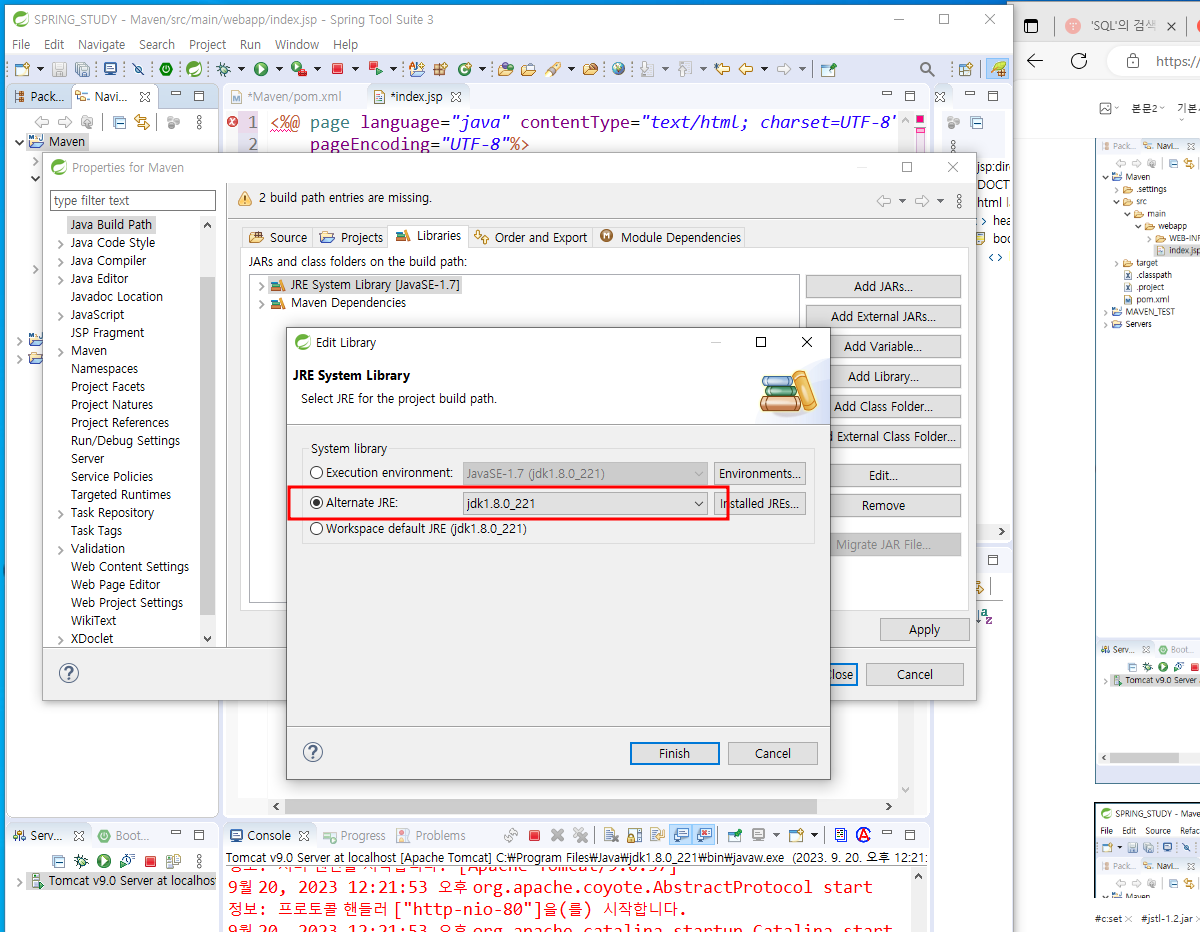Expand Tomcat v9.0 Server in Servers view
This screenshot has height=932, width=1200.
pos(21,881)
